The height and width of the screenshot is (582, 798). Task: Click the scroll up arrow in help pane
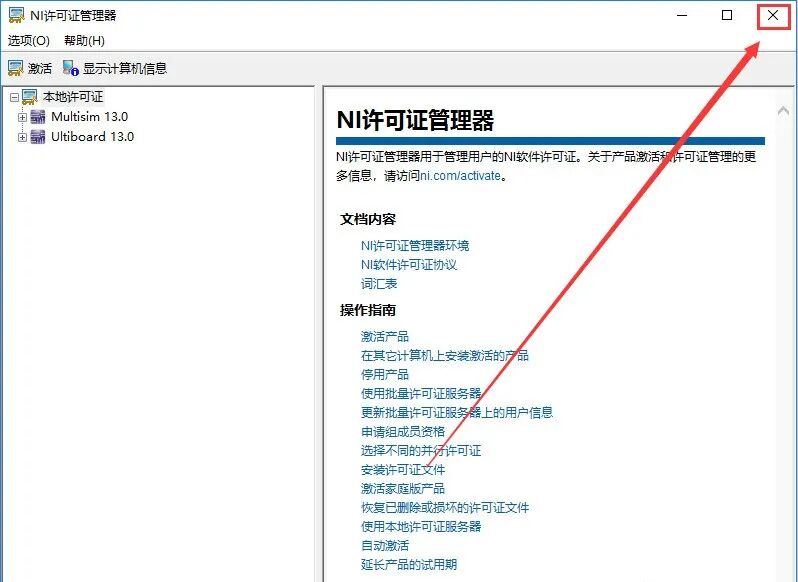tap(783, 111)
